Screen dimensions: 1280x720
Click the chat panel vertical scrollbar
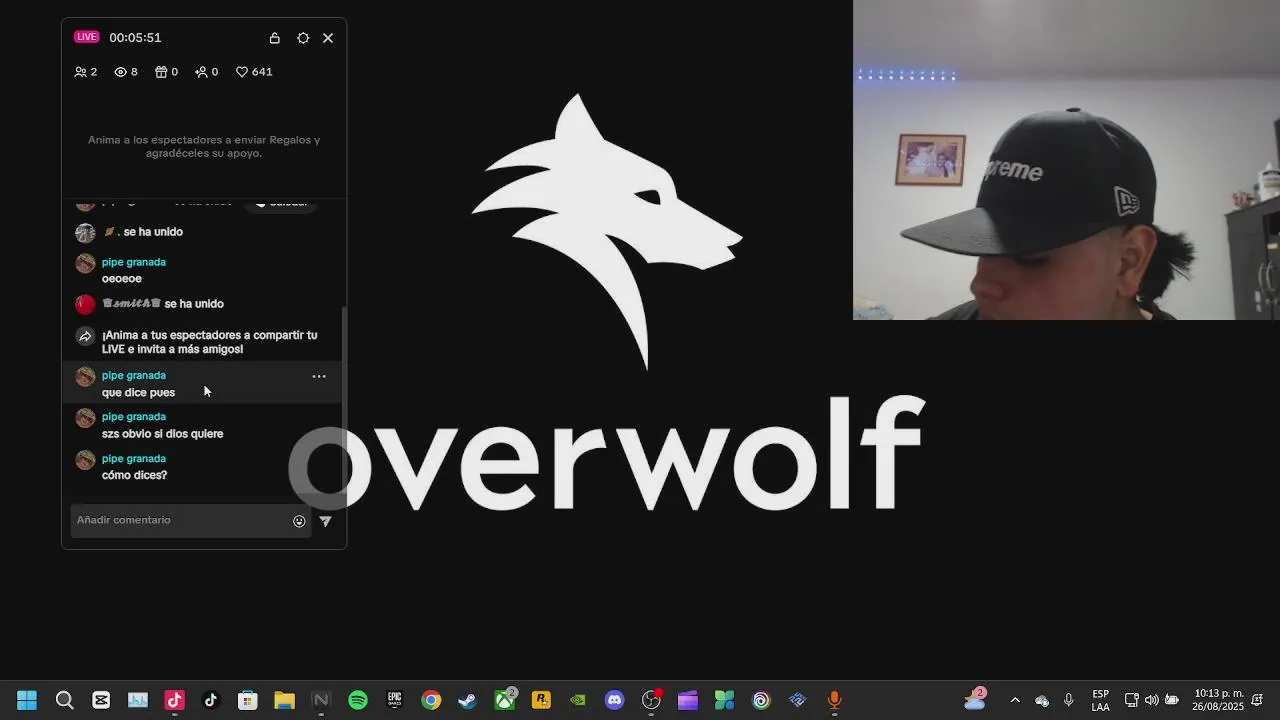tap(344, 400)
